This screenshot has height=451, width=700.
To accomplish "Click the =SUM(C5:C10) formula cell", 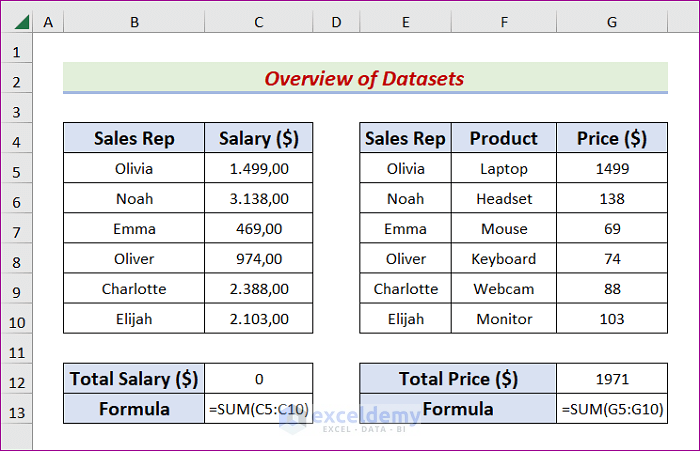I will [x=259, y=409].
